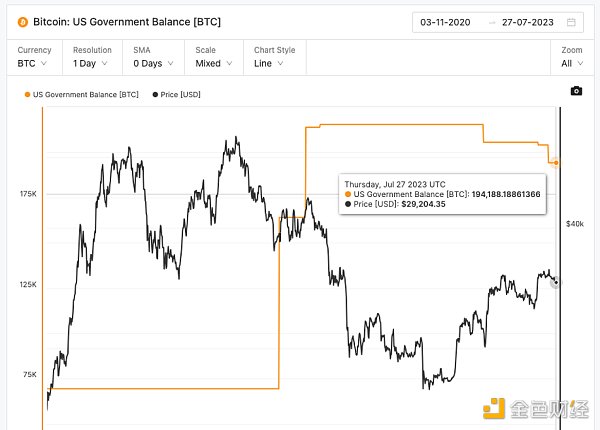Click the black Price legend dot
Viewport: 600px width, 430px height.
tap(153, 95)
